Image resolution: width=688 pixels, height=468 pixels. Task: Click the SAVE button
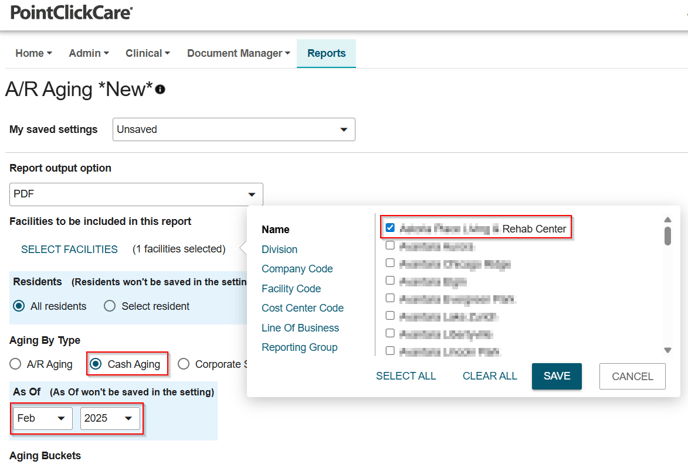[556, 376]
